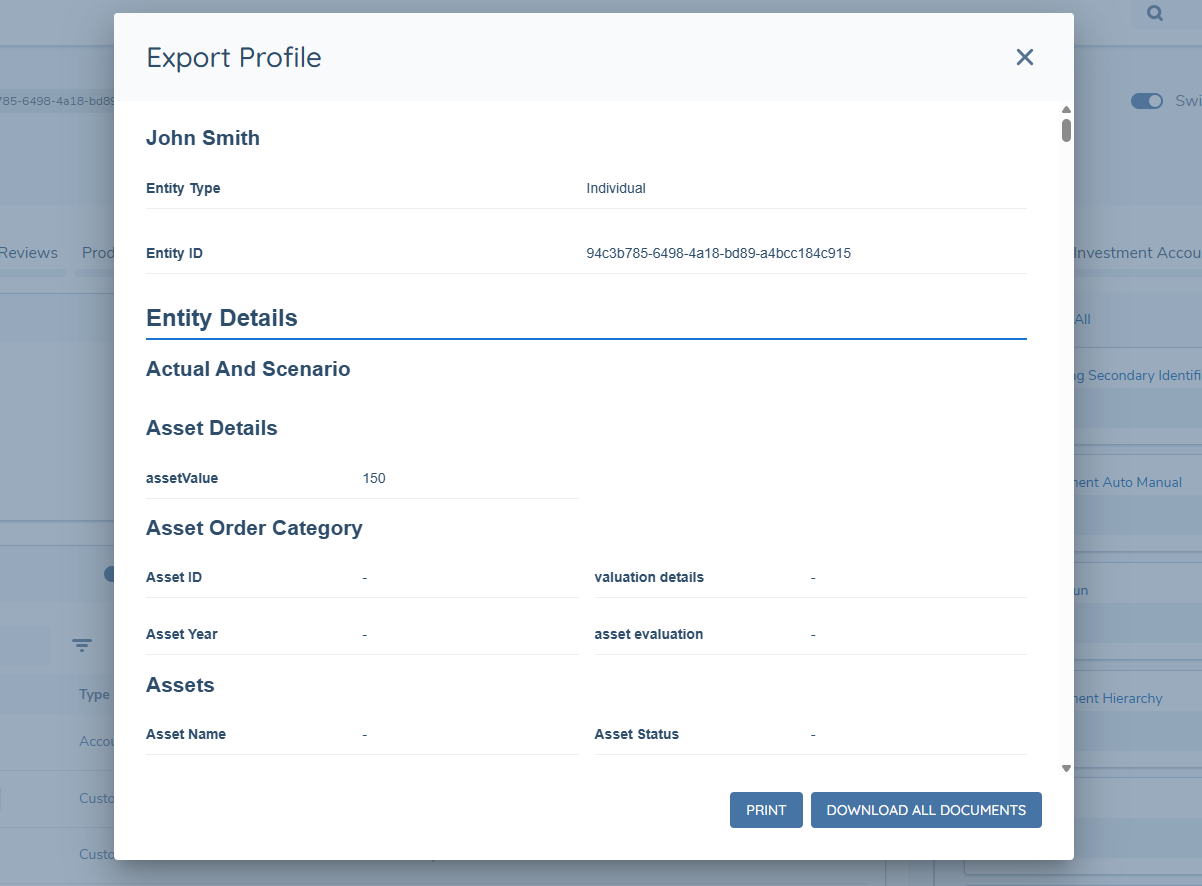This screenshot has width=1202, height=886.
Task: Click DOWNLOAD ALL DOCUMENTS
Action: click(925, 809)
